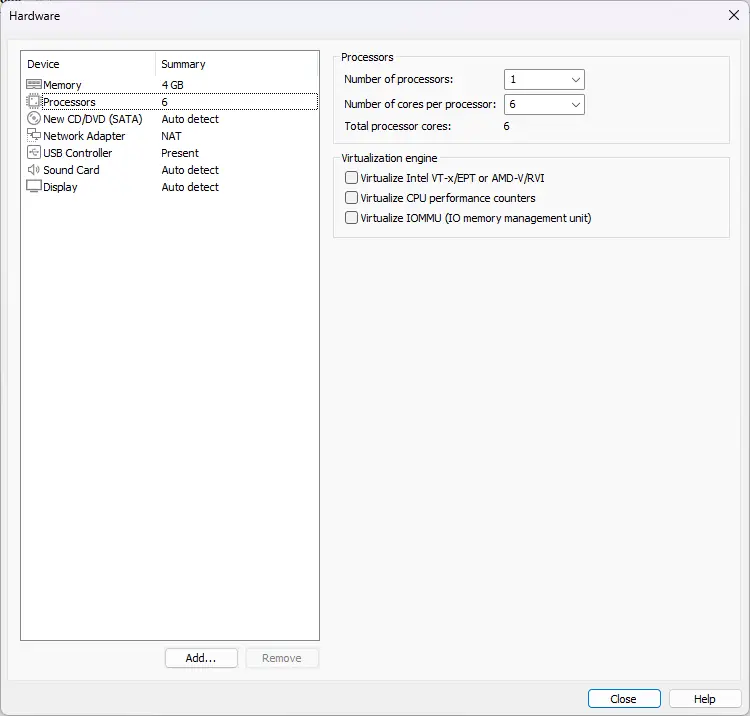
Task: Click the Add... button
Action: (201, 658)
